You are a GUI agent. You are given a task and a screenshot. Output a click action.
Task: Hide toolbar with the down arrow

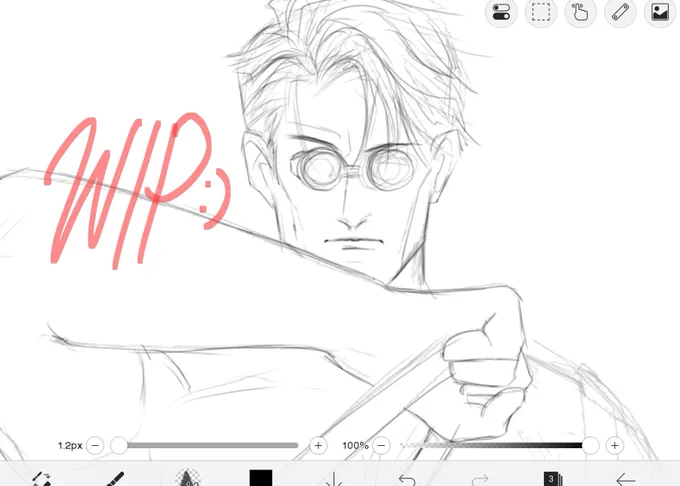coord(334,479)
